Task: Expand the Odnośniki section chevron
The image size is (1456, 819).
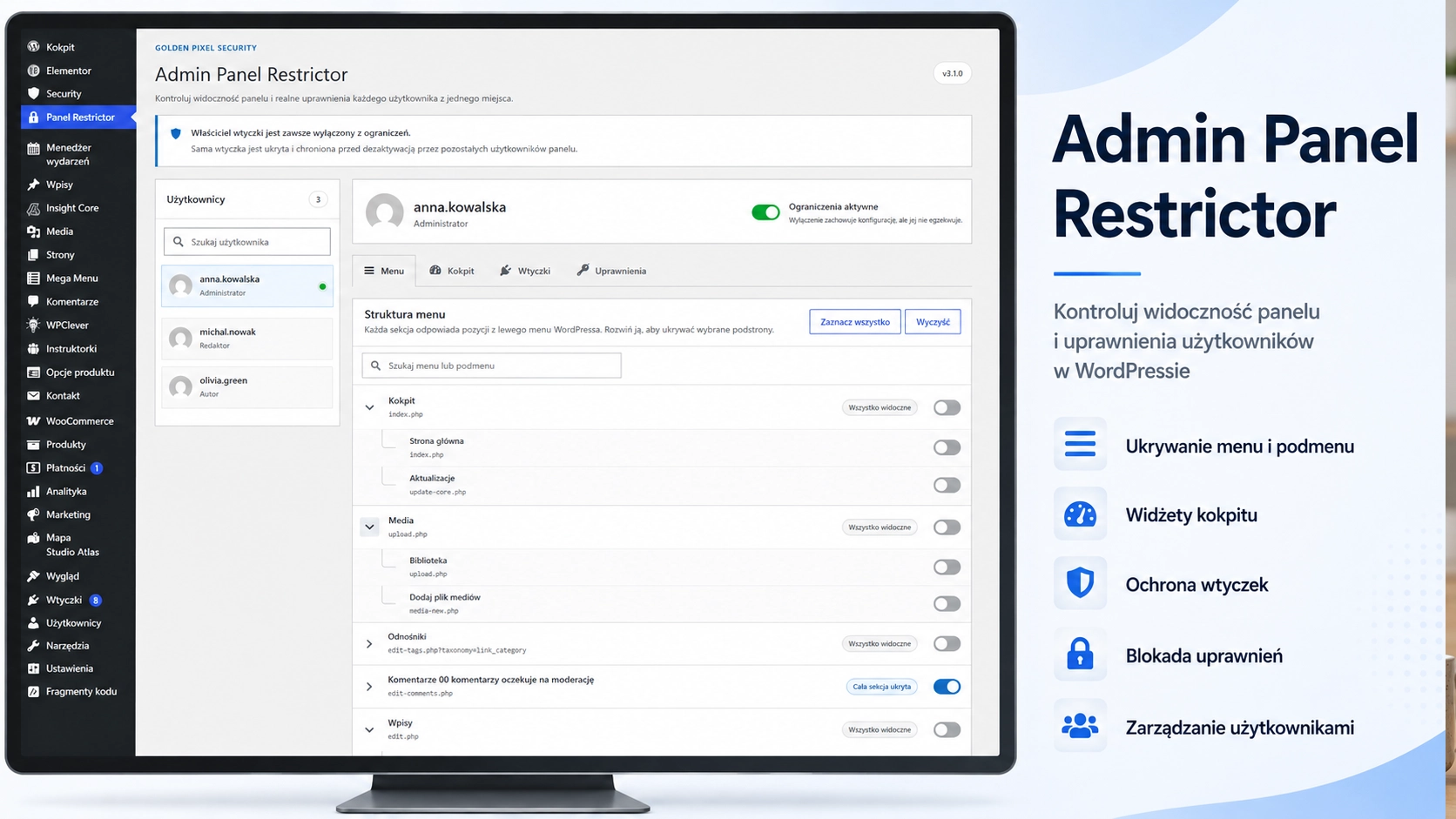Action: point(369,644)
